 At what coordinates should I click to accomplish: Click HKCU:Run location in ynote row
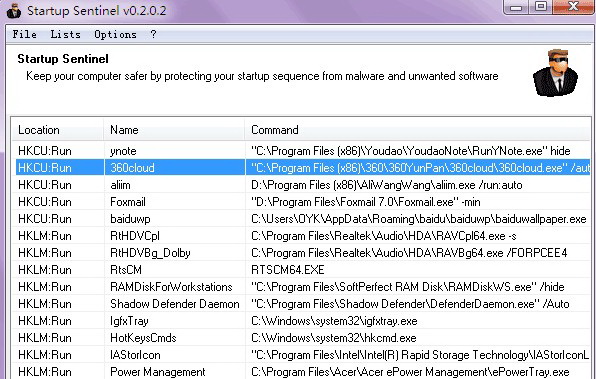point(45,151)
